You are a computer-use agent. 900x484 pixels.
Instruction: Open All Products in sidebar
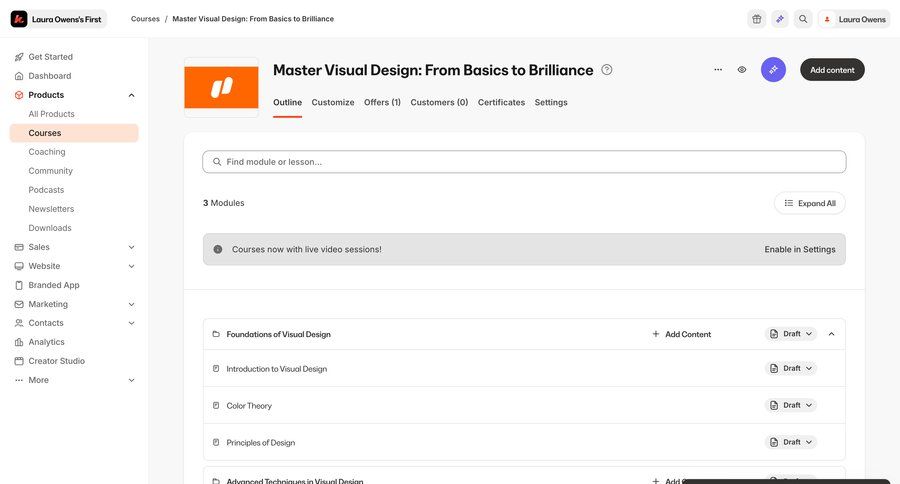click(x=52, y=114)
